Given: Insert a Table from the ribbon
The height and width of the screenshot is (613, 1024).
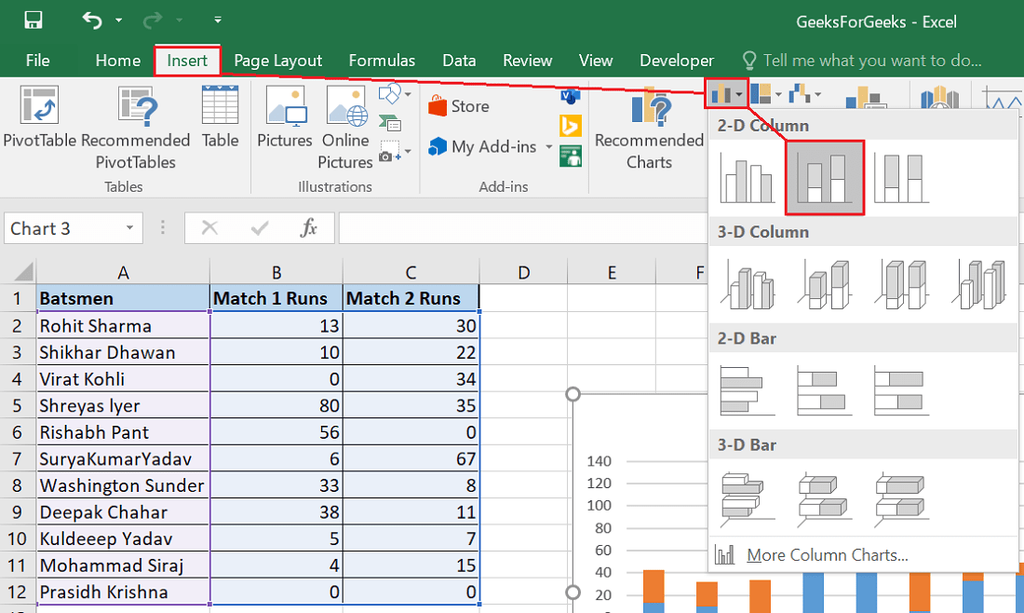Looking at the screenshot, I should pos(220,116).
